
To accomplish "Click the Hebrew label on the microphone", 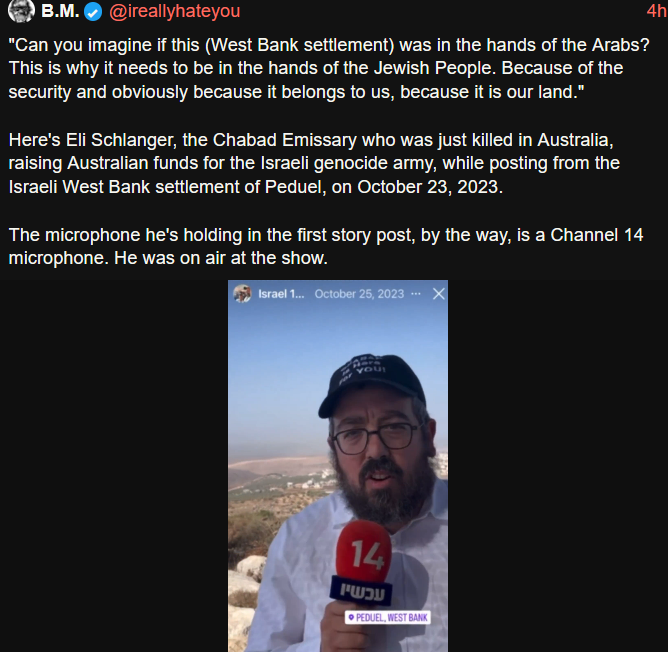I will pos(362,591).
